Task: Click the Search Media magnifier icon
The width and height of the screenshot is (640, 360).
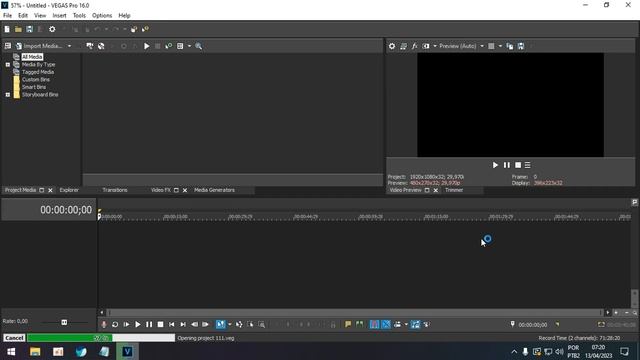Action: (199, 46)
